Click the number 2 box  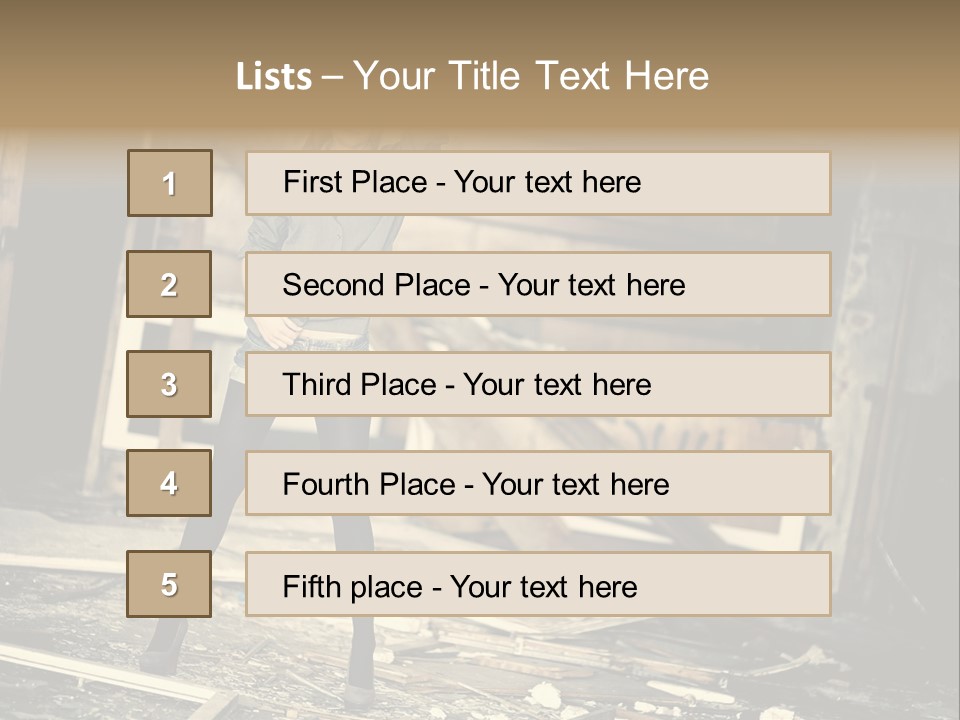[x=169, y=284]
